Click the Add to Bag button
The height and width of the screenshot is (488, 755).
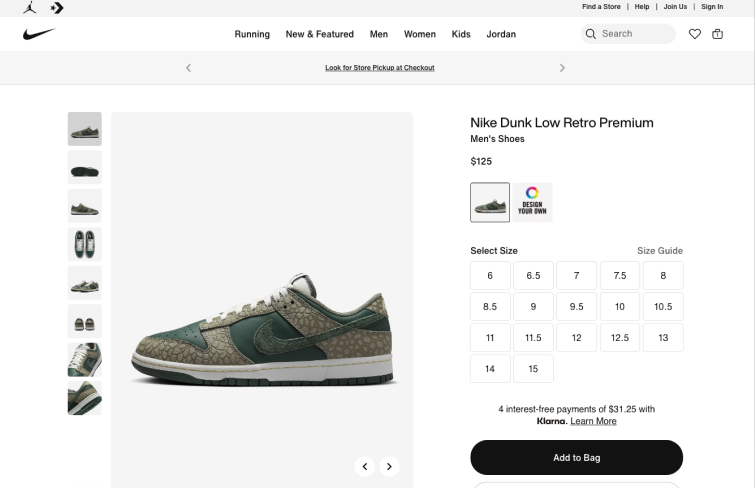click(576, 457)
